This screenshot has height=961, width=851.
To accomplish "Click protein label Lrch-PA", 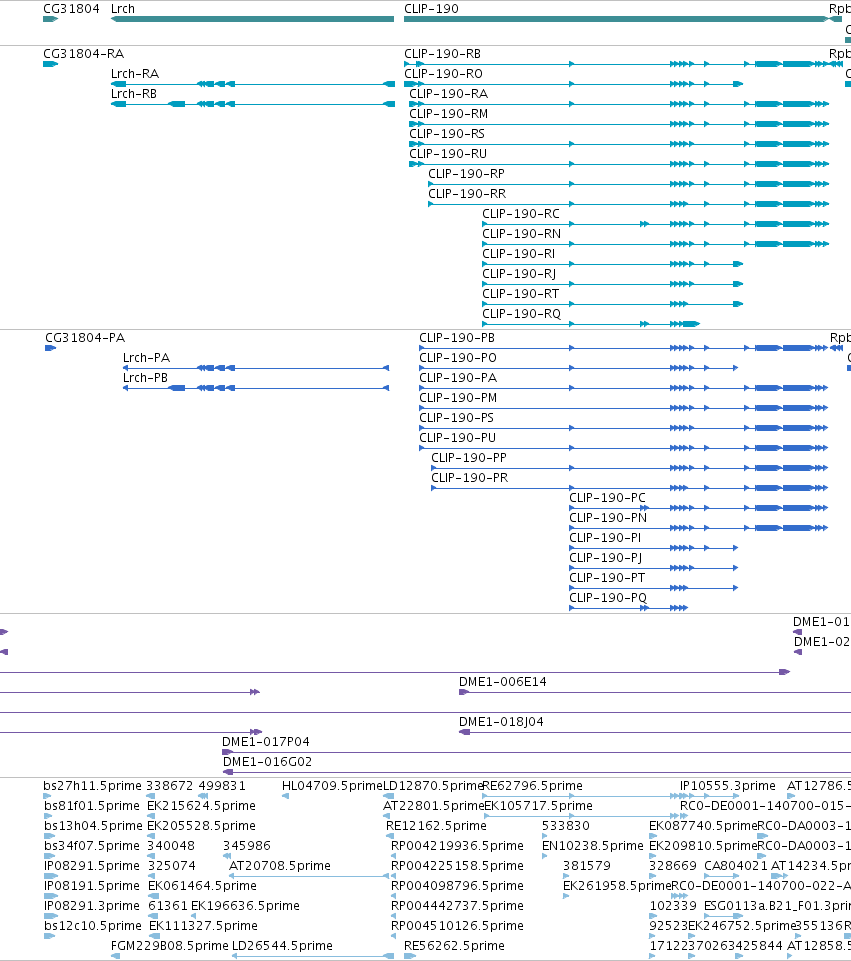I will click(x=146, y=358).
